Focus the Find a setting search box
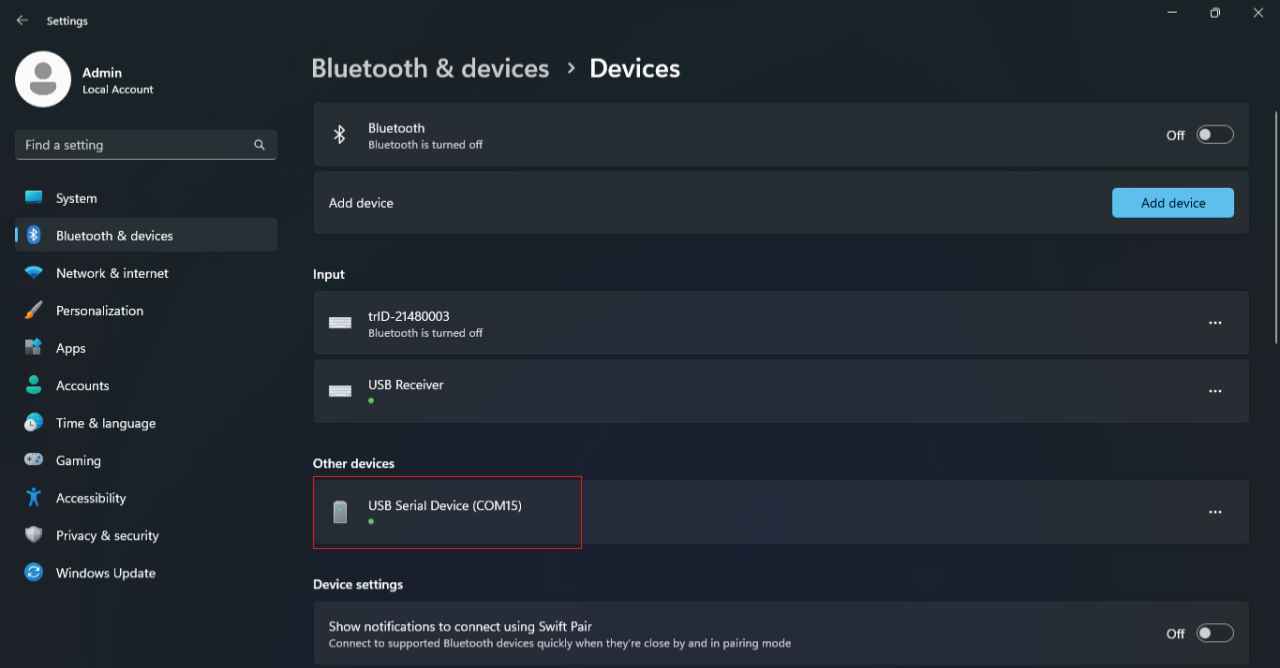The width and height of the screenshot is (1280, 668). click(x=135, y=145)
